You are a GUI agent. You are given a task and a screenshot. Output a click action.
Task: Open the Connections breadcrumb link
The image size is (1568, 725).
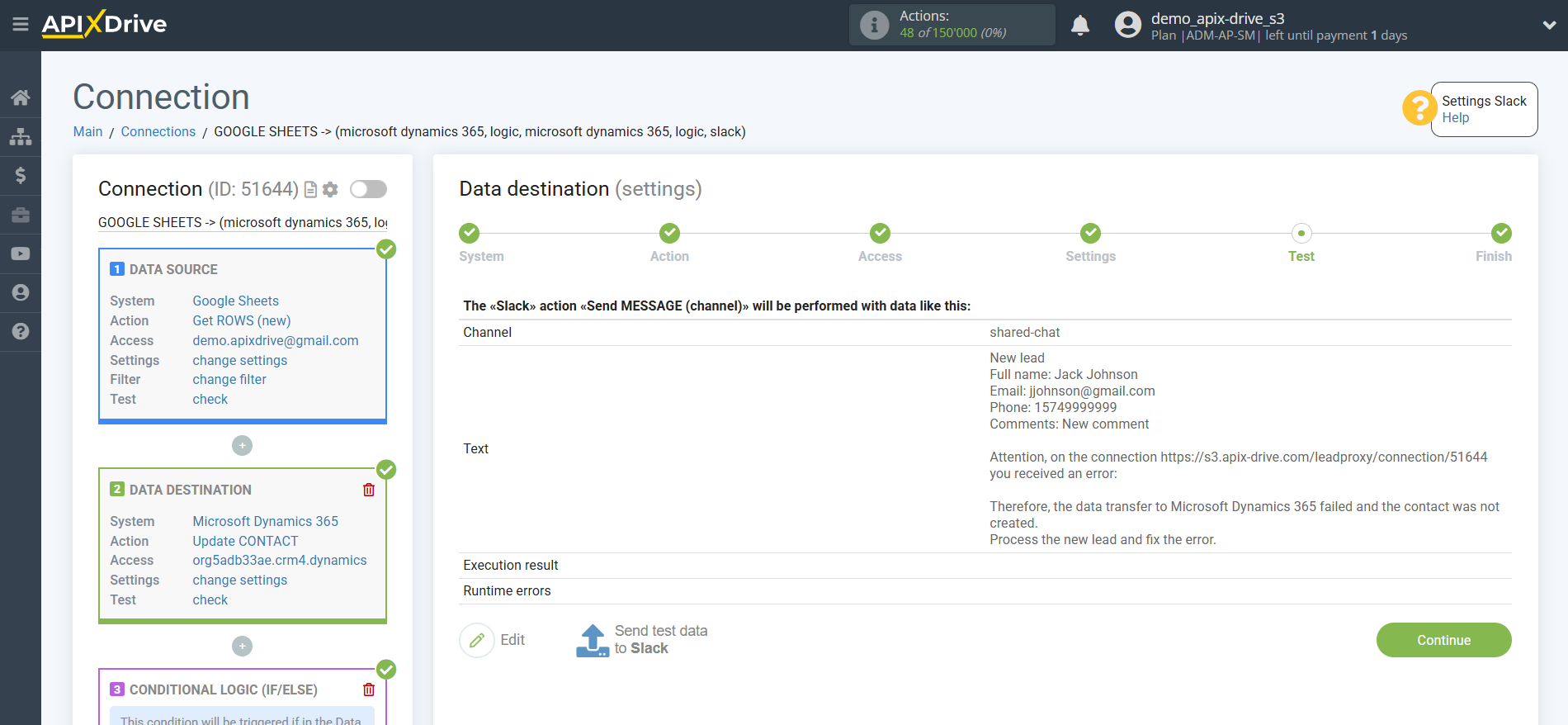coord(158,131)
